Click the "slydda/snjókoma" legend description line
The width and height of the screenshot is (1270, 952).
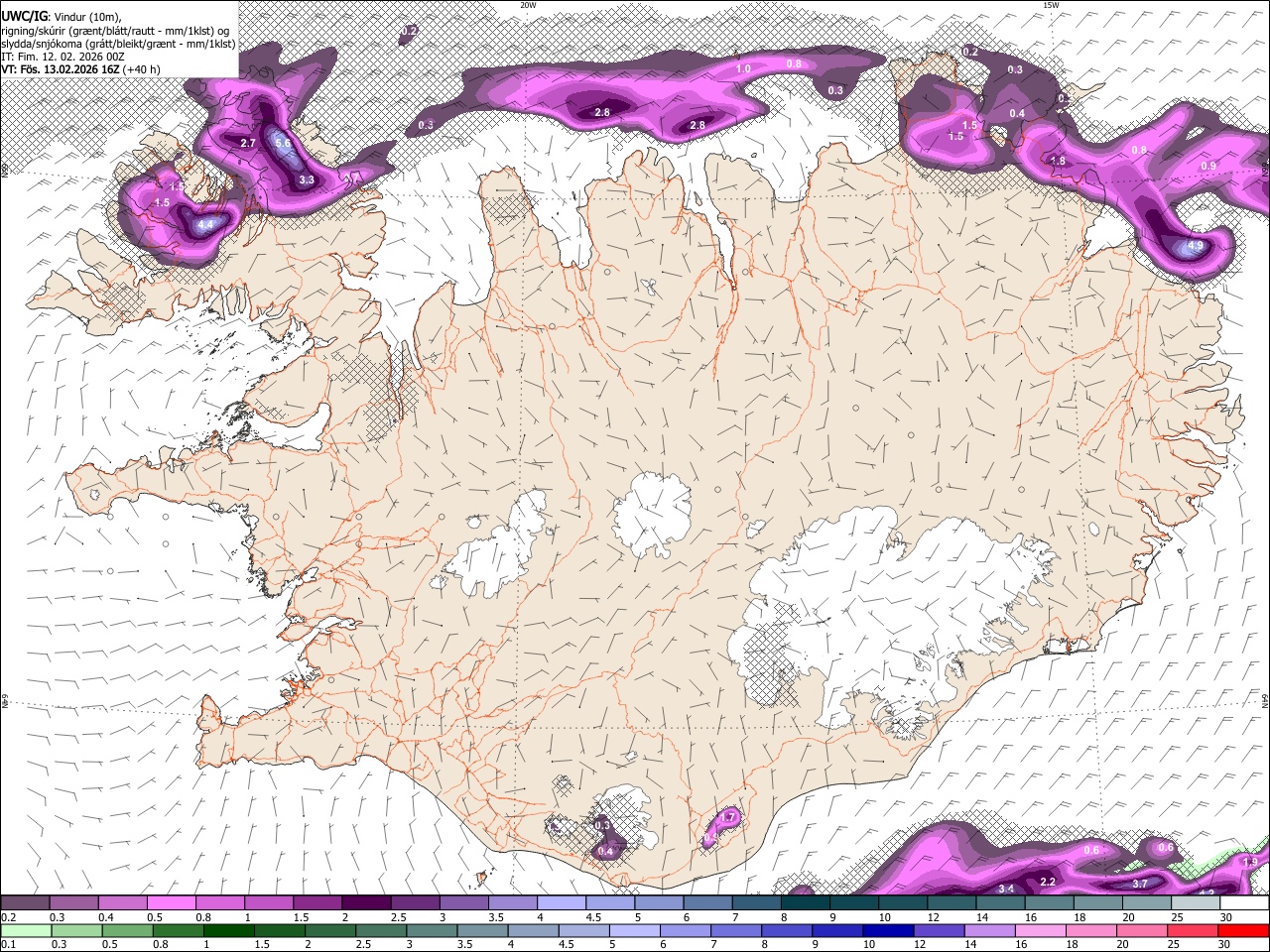click(118, 44)
